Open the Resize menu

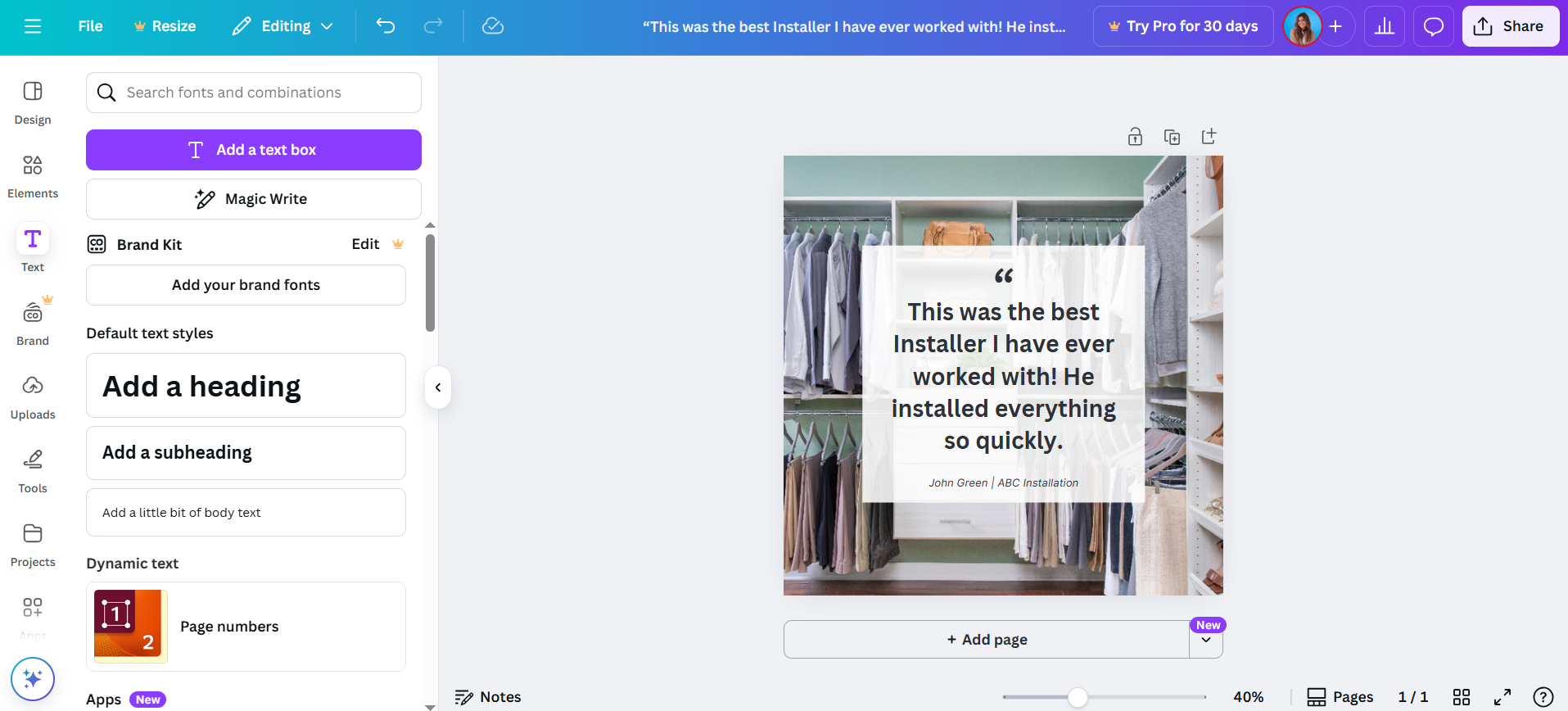click(165, 26)
